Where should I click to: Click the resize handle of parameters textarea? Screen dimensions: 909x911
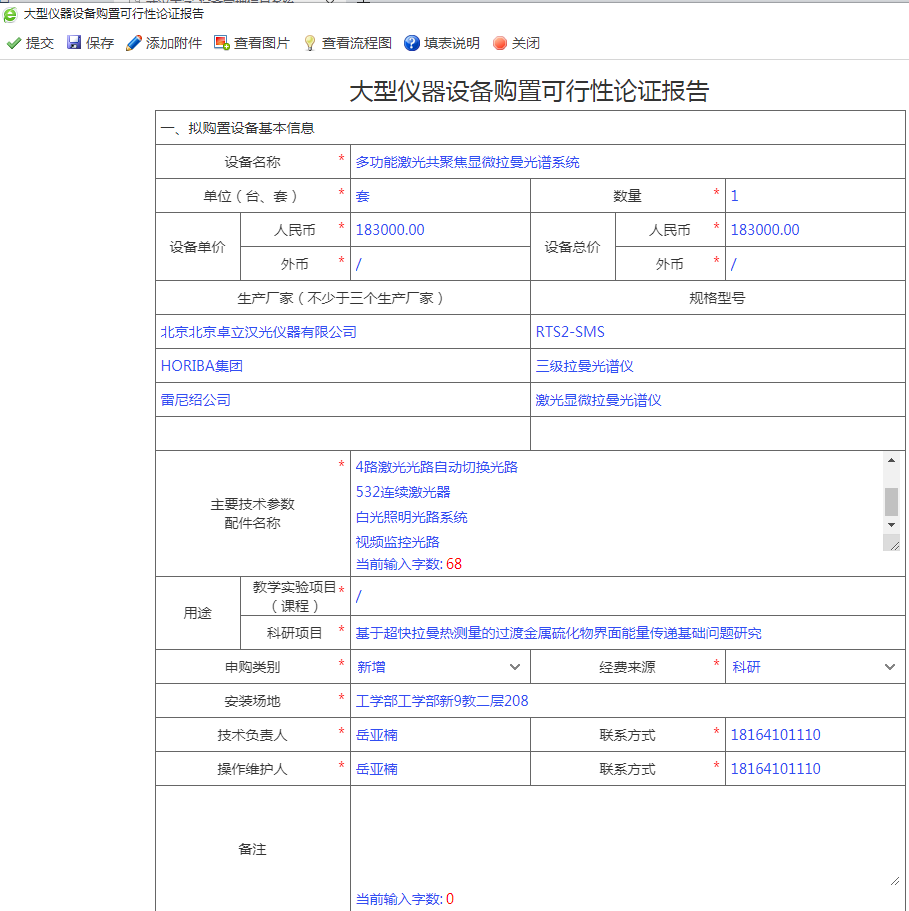pos(891,543)
